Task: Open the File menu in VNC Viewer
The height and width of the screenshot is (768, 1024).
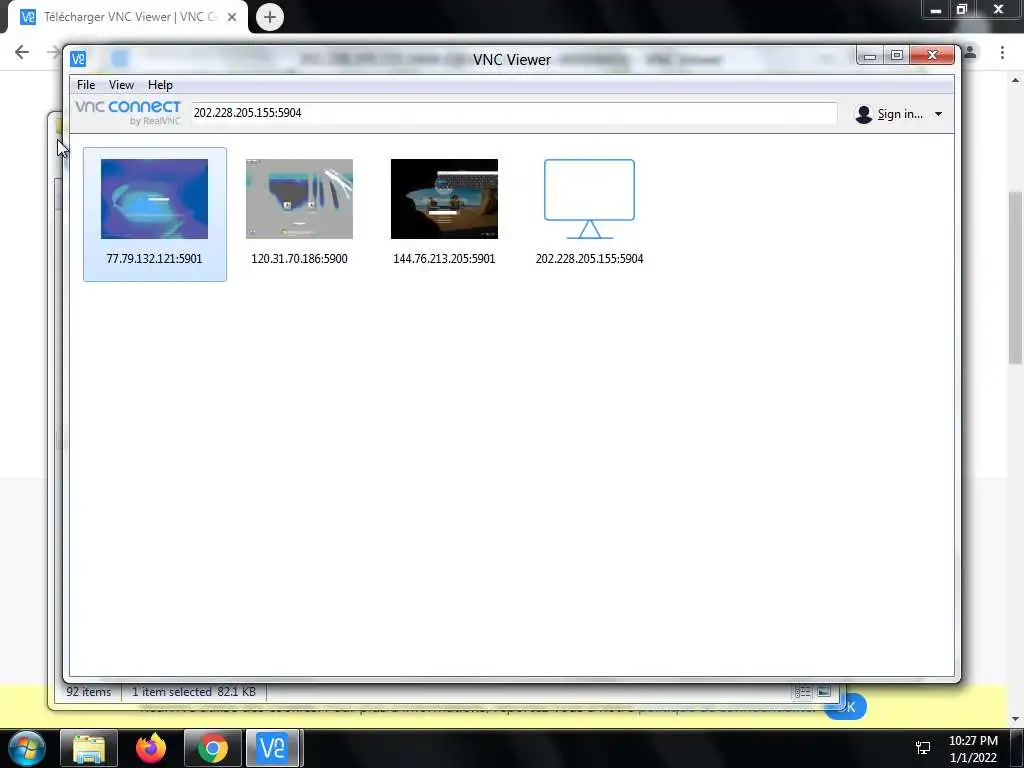Action: (x=86, y=85)
